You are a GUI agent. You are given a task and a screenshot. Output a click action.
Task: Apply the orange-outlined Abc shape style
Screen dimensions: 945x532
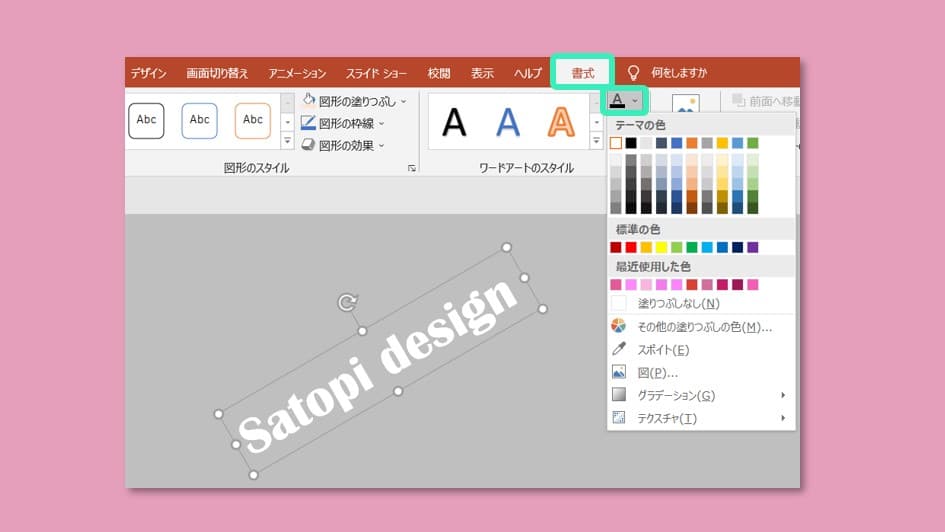pos(253,120)
